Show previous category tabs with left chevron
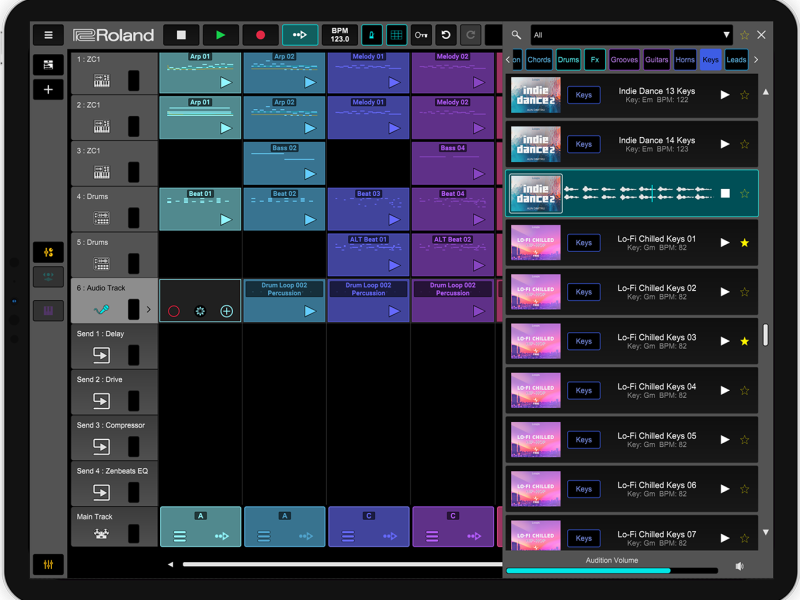Image resolution: width=800 pixels, height=600 pixels. coord(508,60)
